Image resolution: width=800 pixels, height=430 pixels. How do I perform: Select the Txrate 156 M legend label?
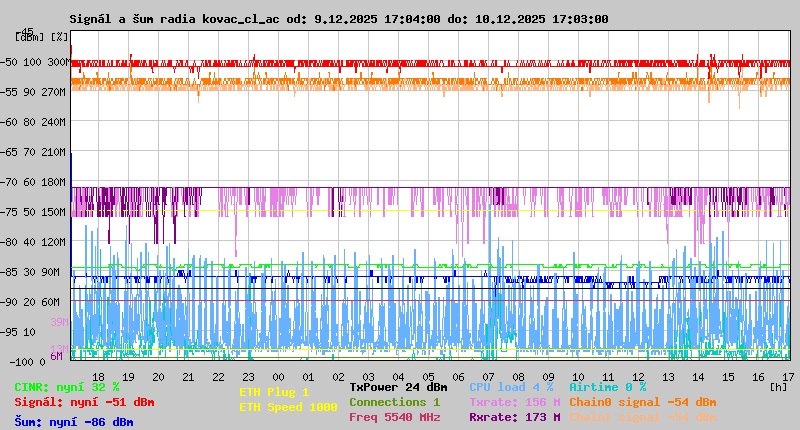pos(514,402)
